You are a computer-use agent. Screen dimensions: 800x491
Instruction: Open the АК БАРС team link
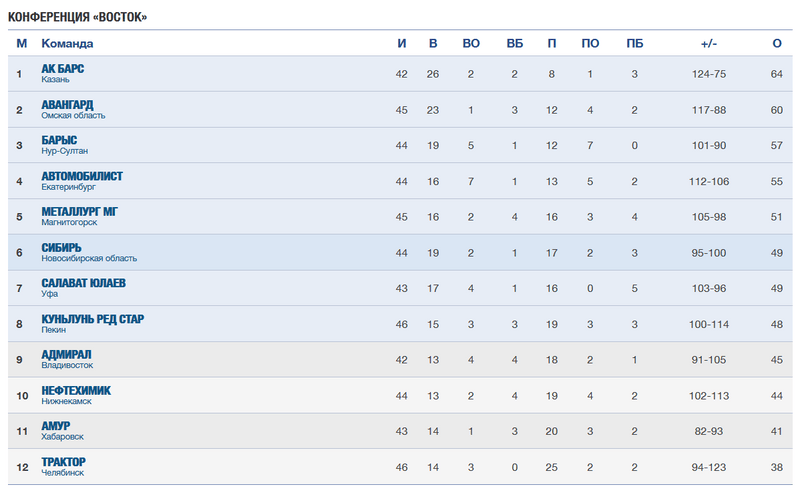[x=63, y=69]
